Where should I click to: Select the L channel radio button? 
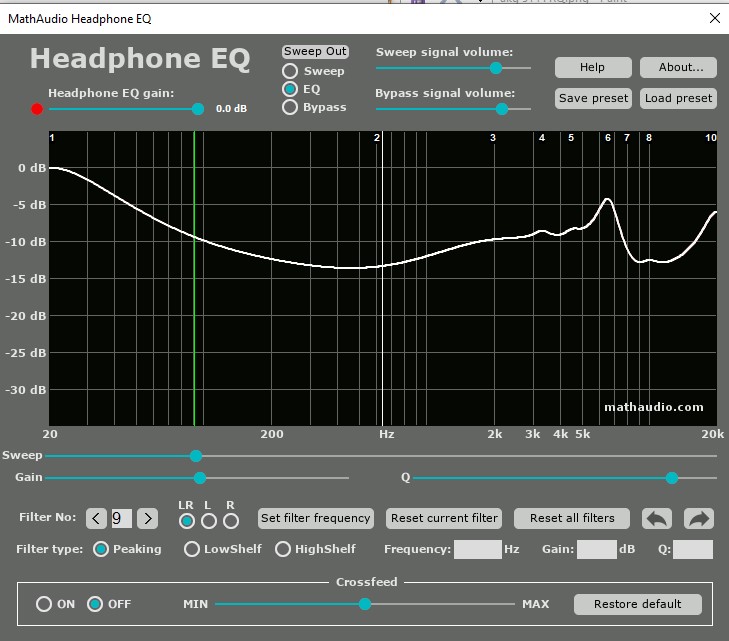coord(209,521)
